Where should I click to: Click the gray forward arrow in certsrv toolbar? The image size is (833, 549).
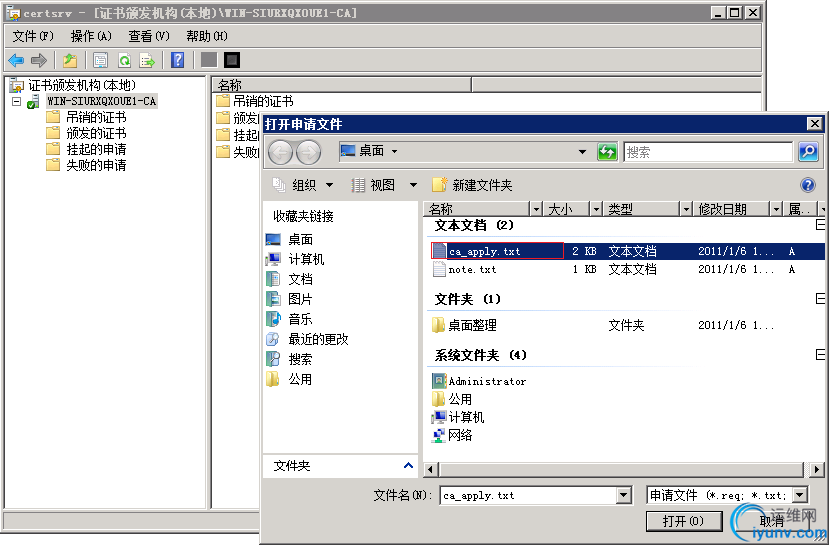39,61
